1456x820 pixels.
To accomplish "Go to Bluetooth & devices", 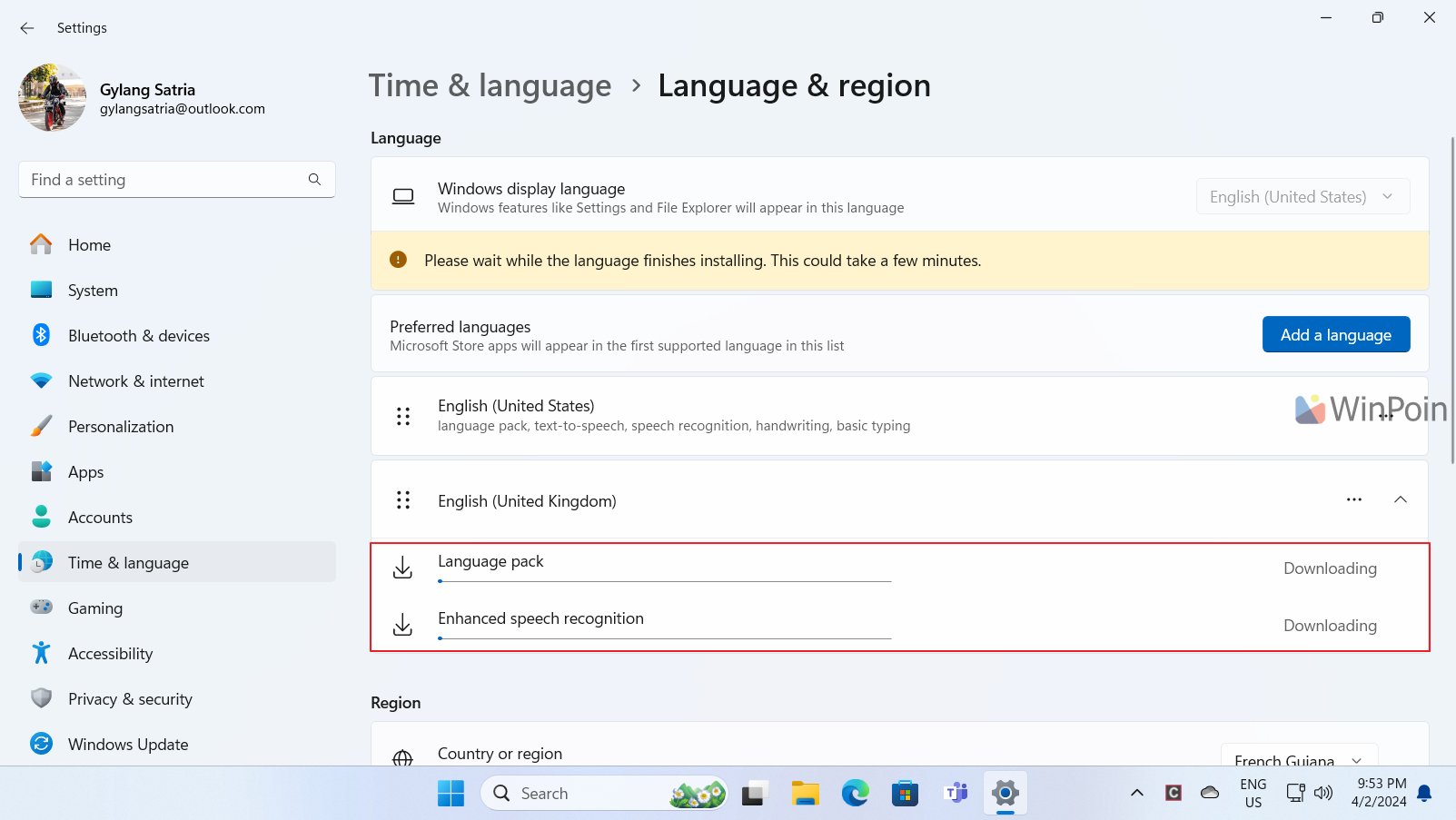I will point(177,336).
